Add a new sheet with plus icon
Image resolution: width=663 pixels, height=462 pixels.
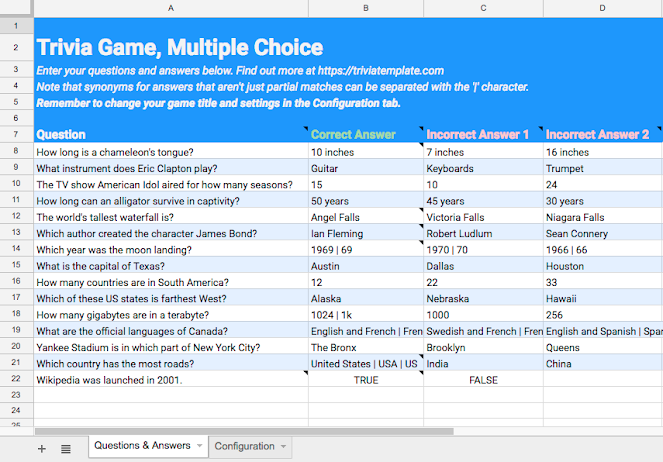point(41,448)
